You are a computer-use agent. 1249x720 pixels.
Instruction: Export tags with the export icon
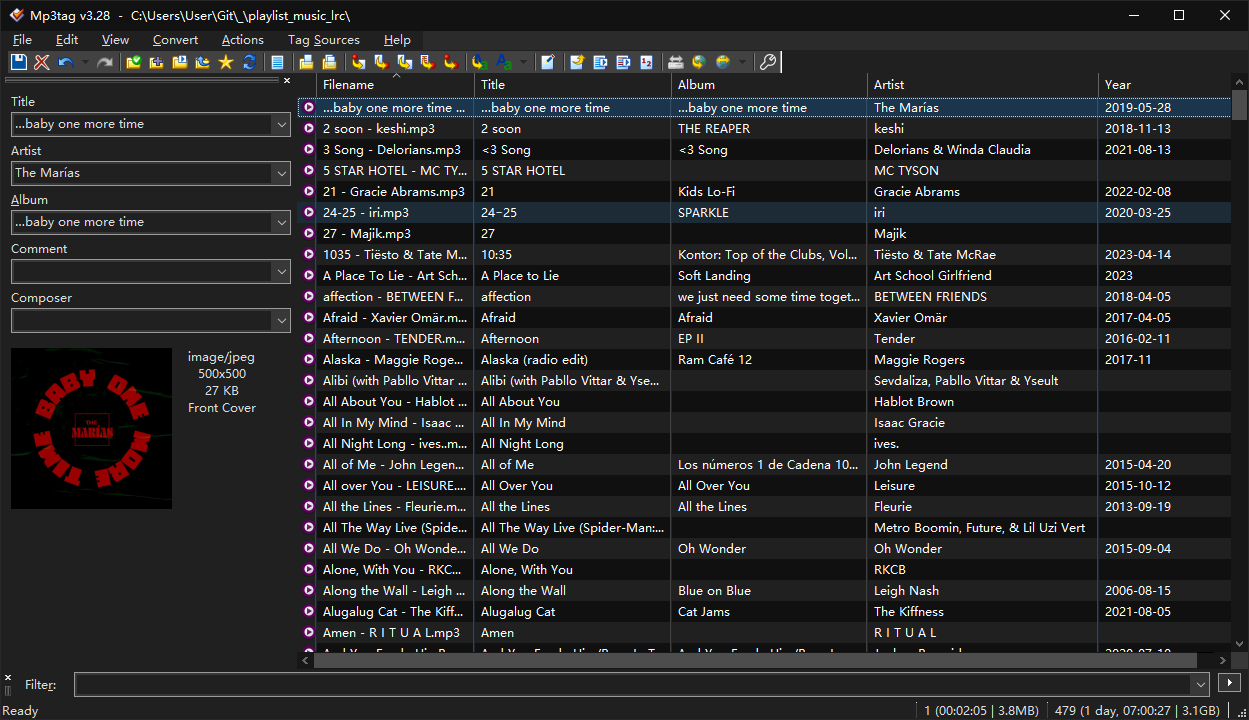(x=577, y=62)
